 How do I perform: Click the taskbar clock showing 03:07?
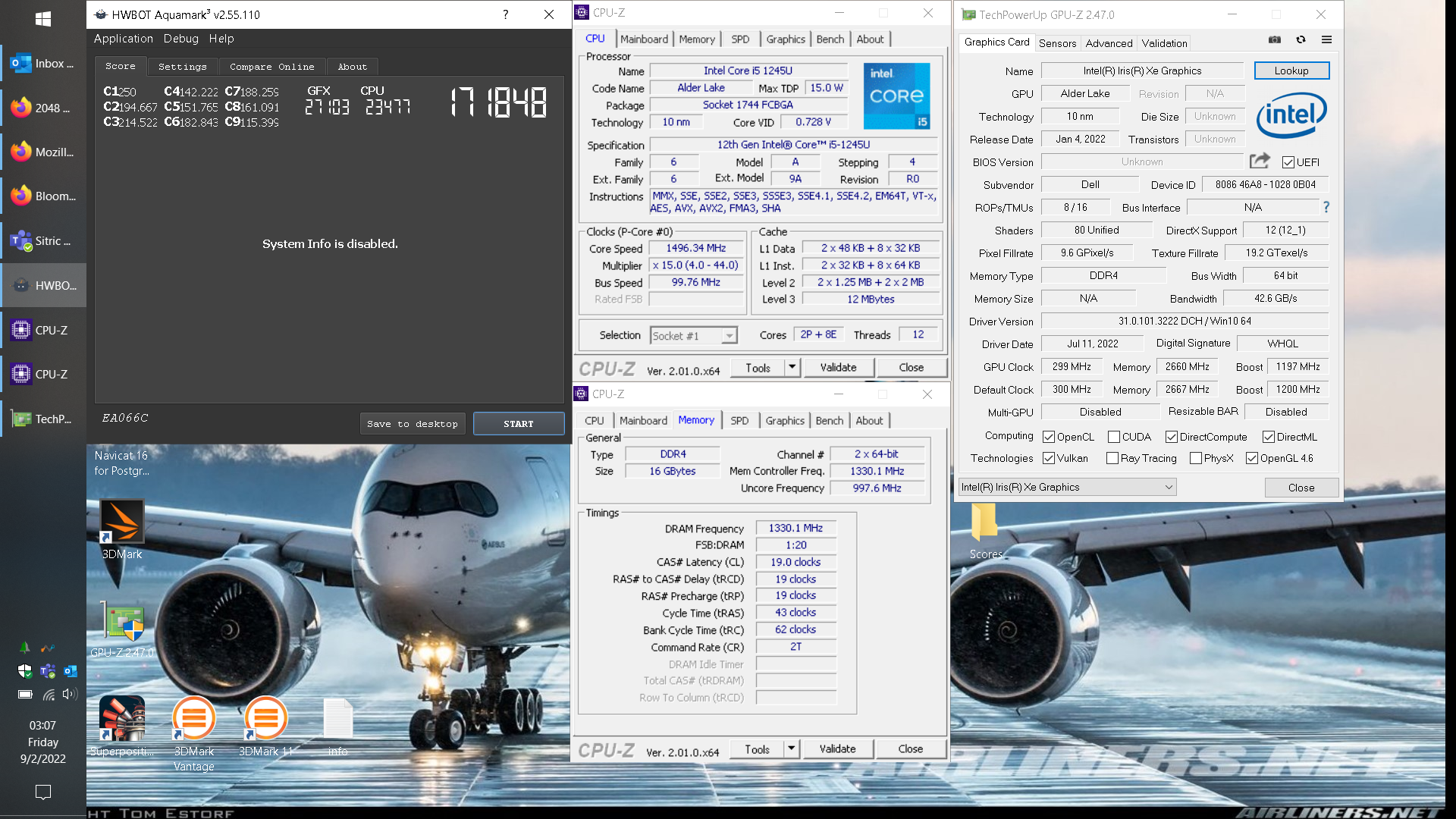[x=43, y=742]
